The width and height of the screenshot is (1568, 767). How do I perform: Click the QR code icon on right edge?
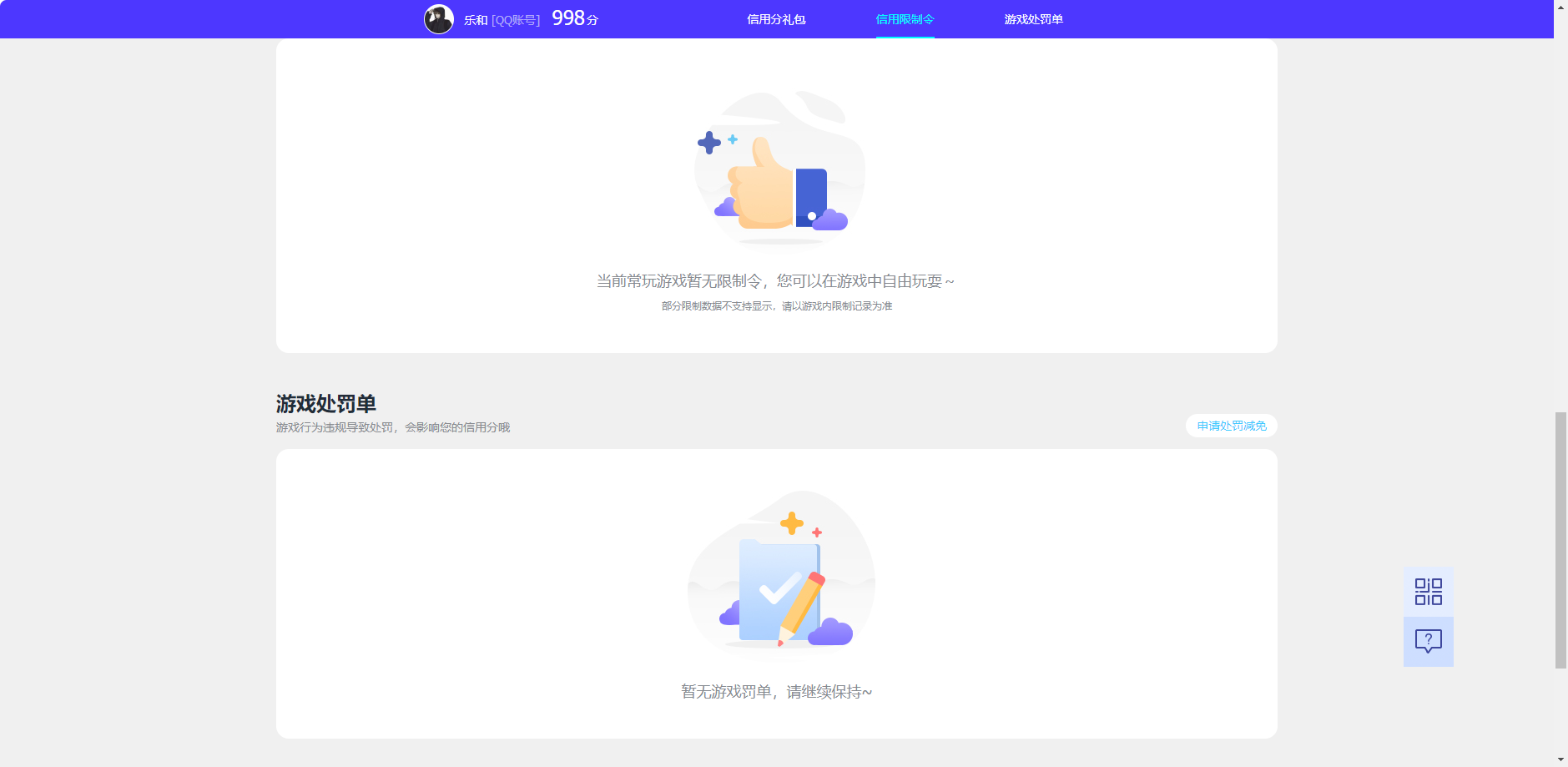(1428, 591)
